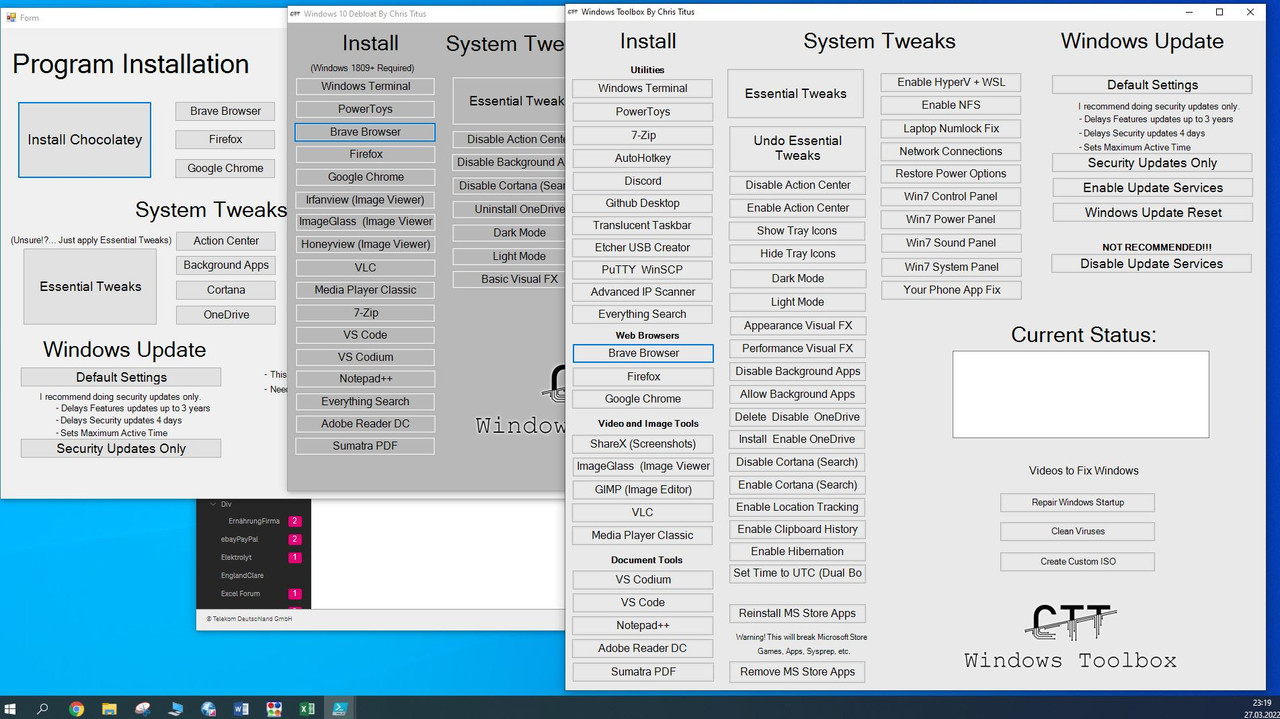The width and height of the screenshot is (1280, 719).
Task: Click Security Updates Only in Form window
Action: (x=121, y=449)
